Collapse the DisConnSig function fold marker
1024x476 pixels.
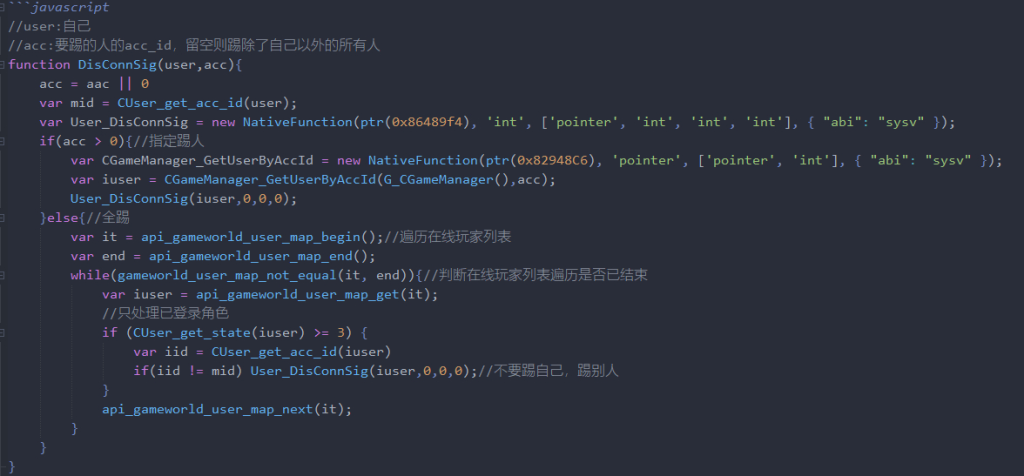(3, 65)
